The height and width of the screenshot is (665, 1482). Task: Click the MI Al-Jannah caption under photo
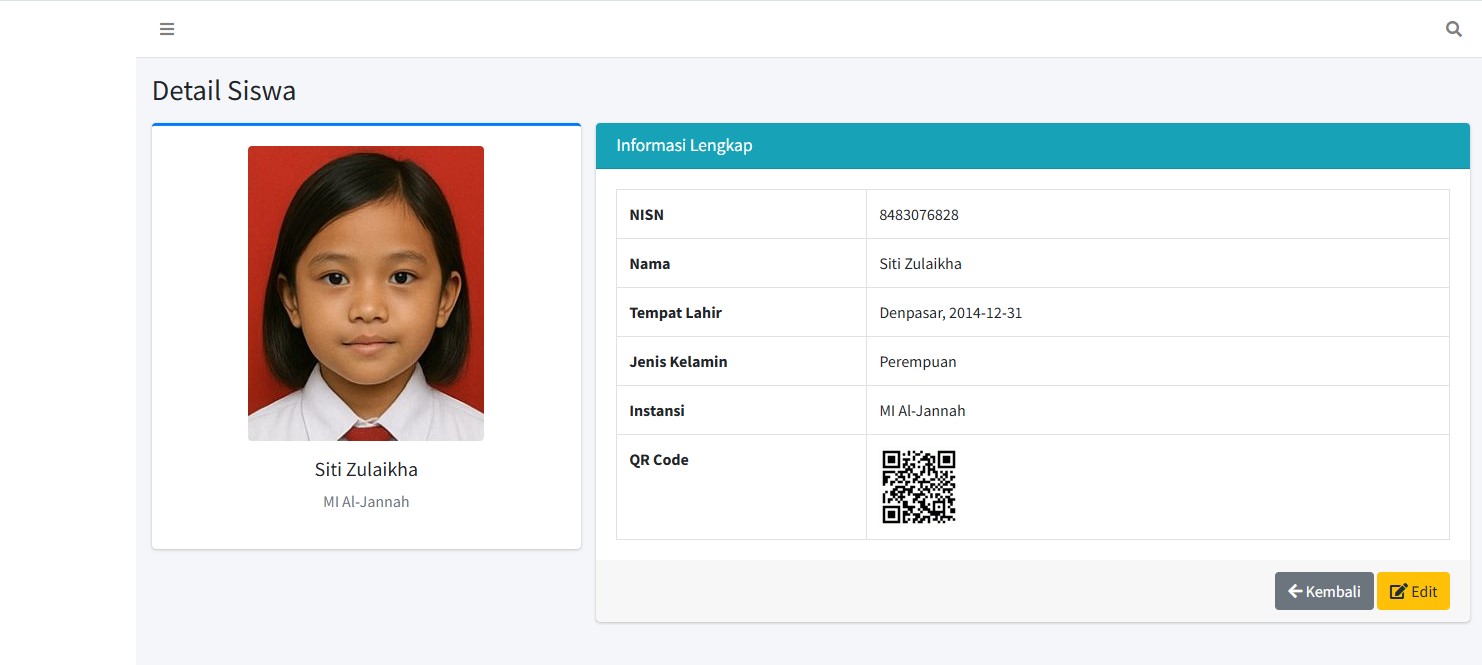point(366,502)
